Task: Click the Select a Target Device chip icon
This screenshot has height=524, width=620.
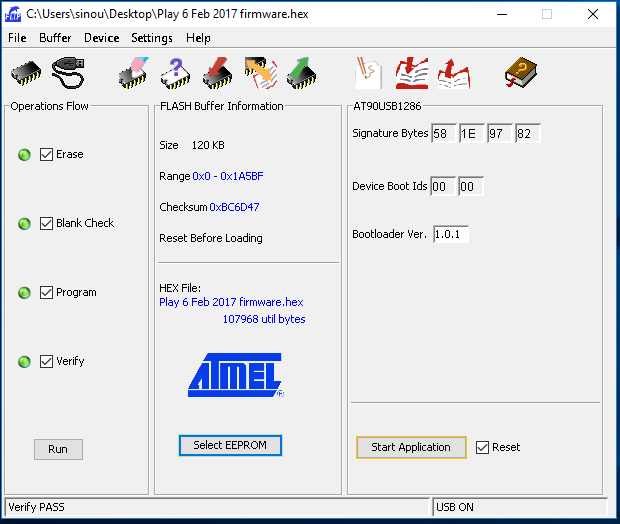Action: click(x=26, y=73)
